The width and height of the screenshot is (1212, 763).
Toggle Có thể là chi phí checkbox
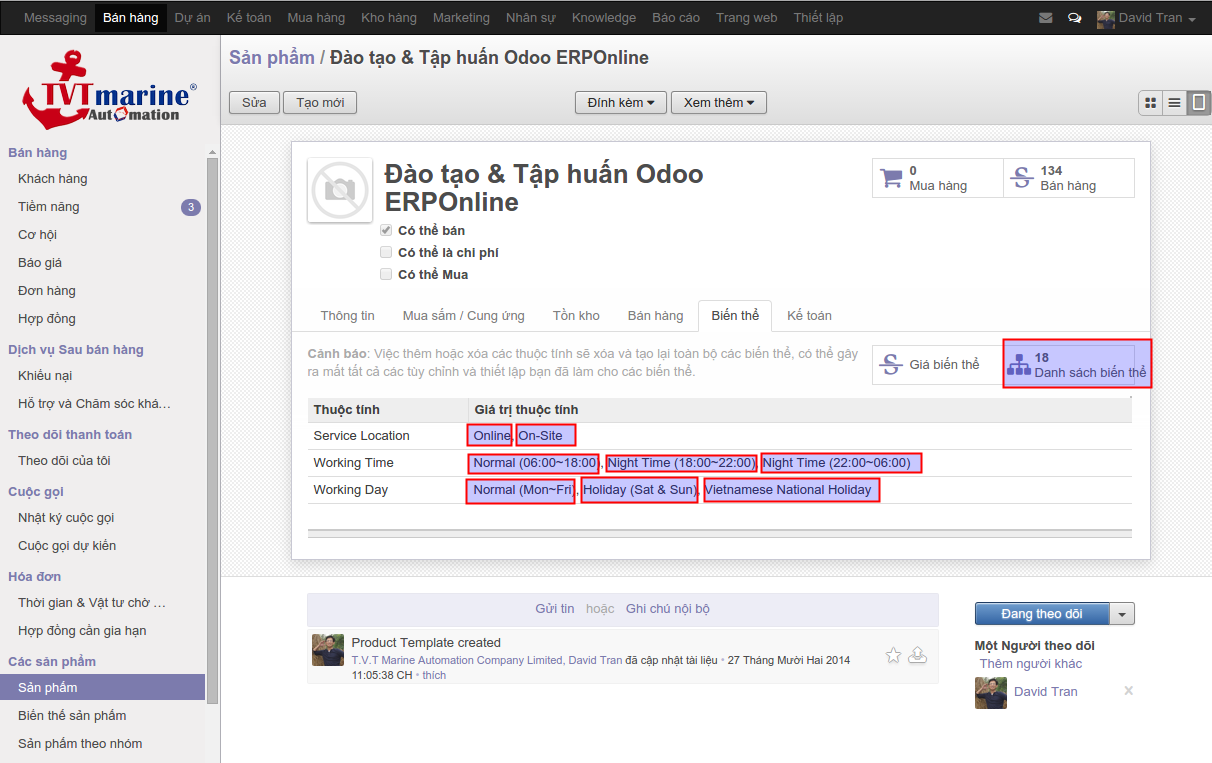(386, 252)
